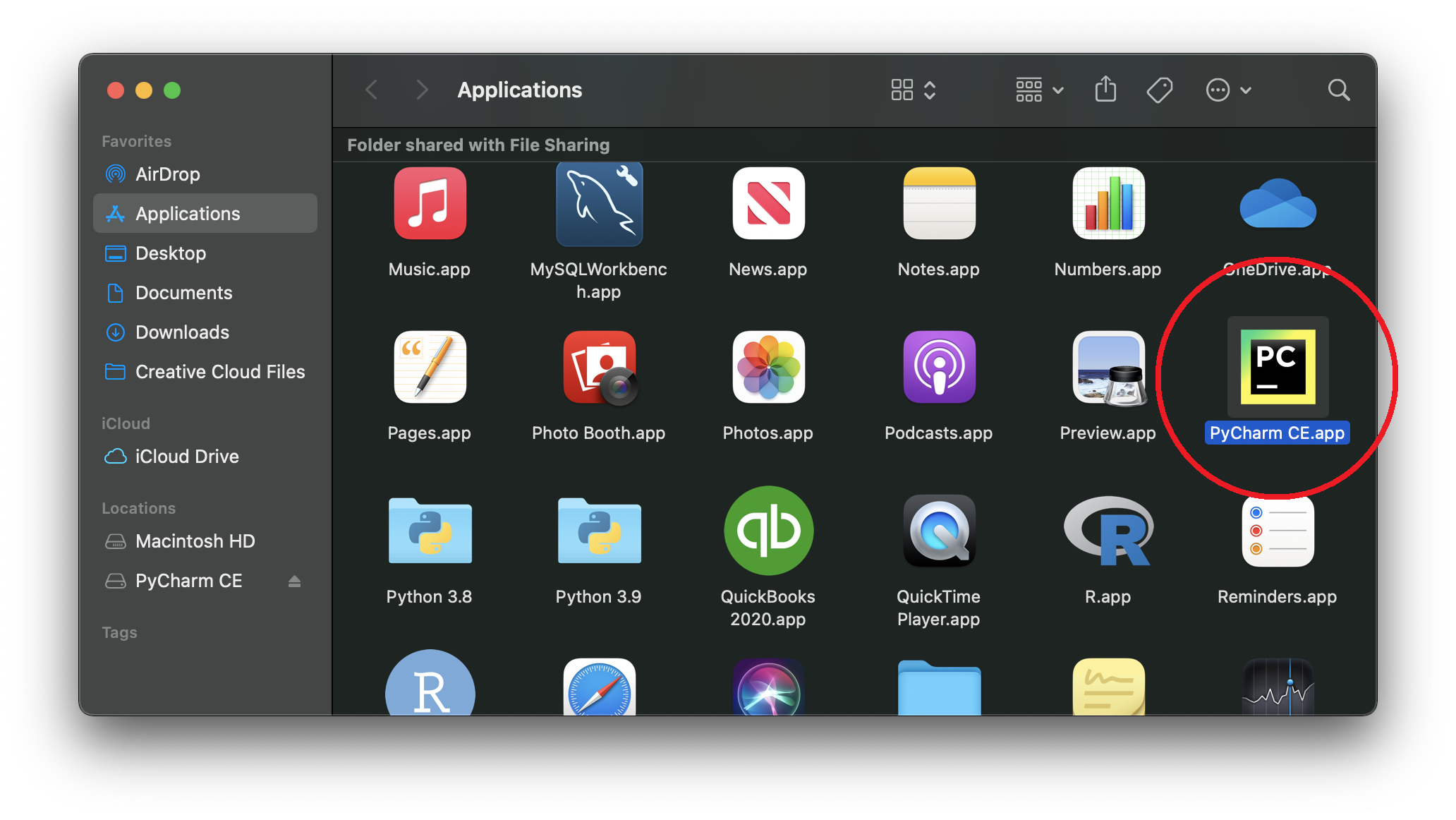Screen dimensions: 1456x820
Task: Click the QuickBooks 2020.app icon
Action: coord(768,531)
